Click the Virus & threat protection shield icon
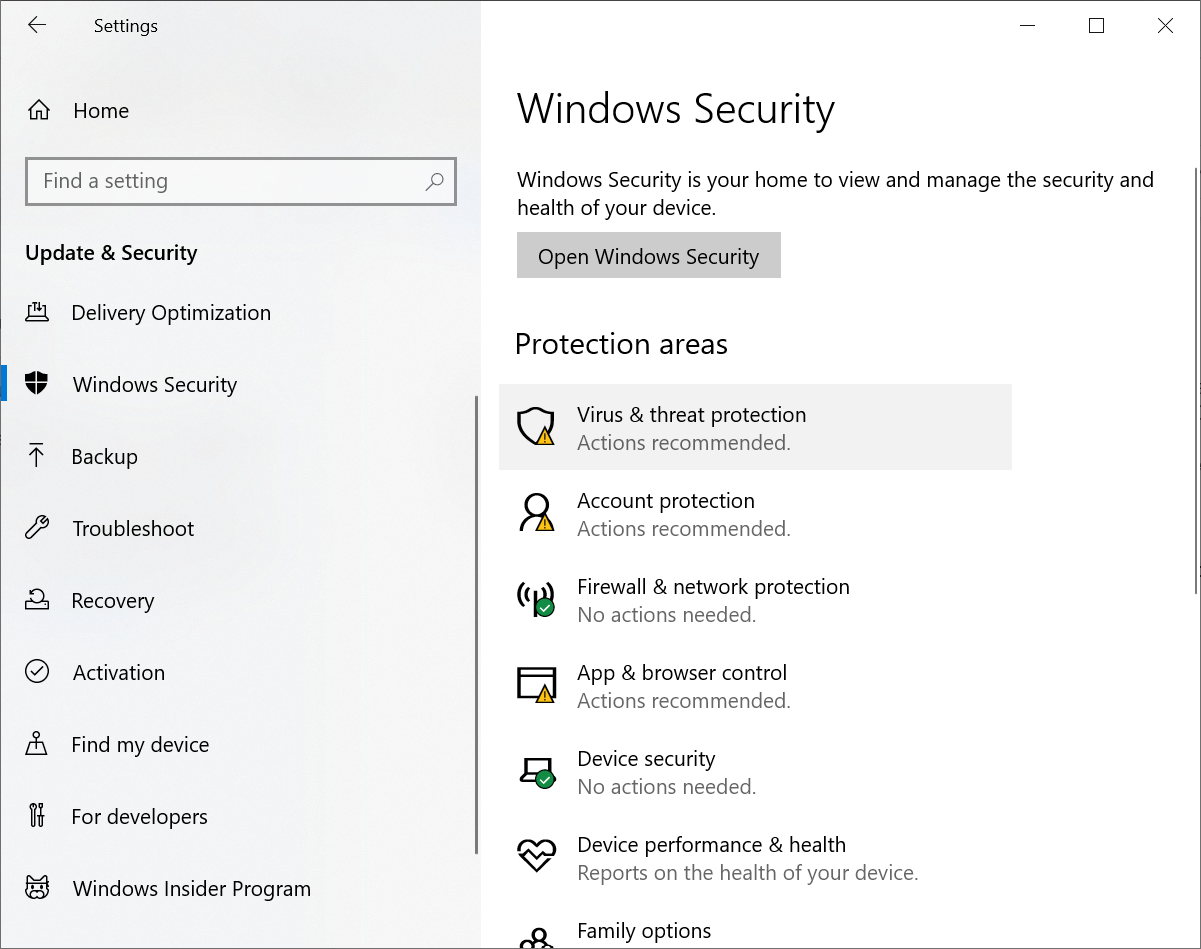The image size is (1201, 949). click(x=535, y=427)
